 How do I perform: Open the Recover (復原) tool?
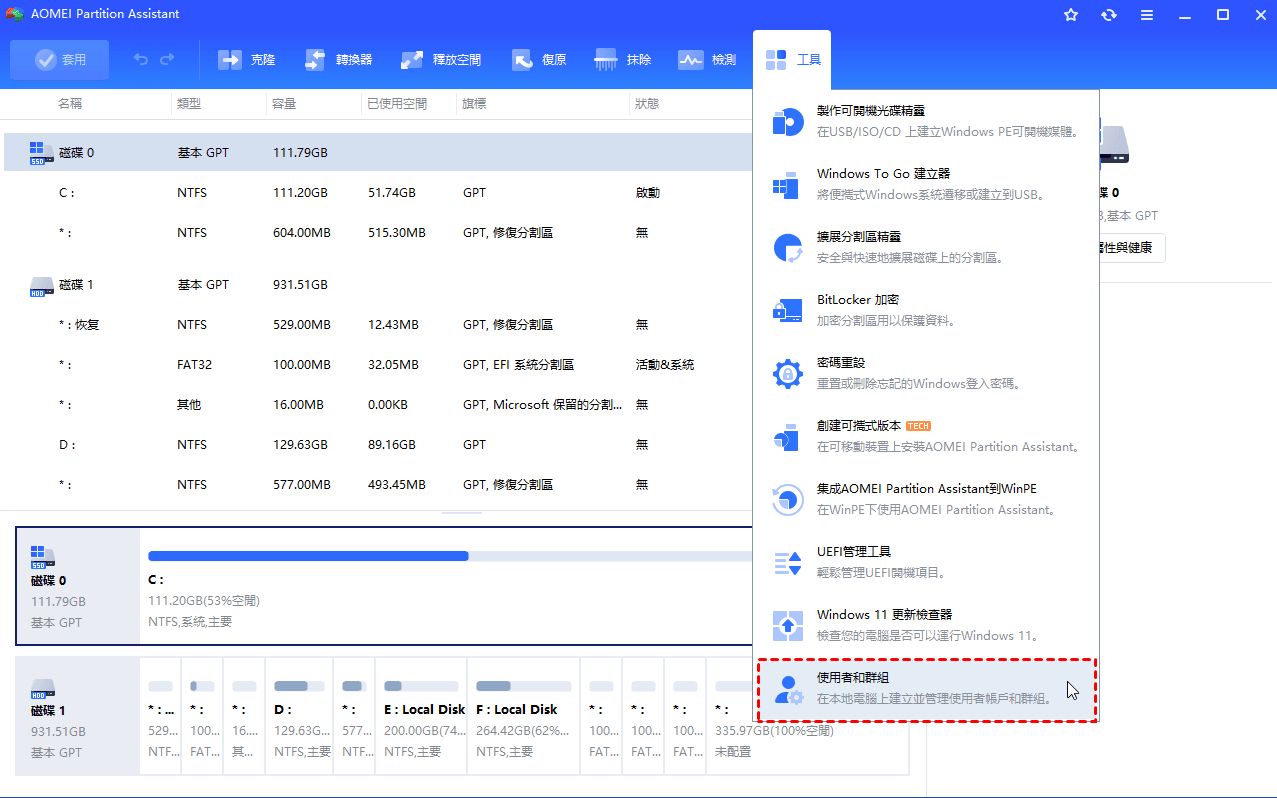click(x=540, y=60)
